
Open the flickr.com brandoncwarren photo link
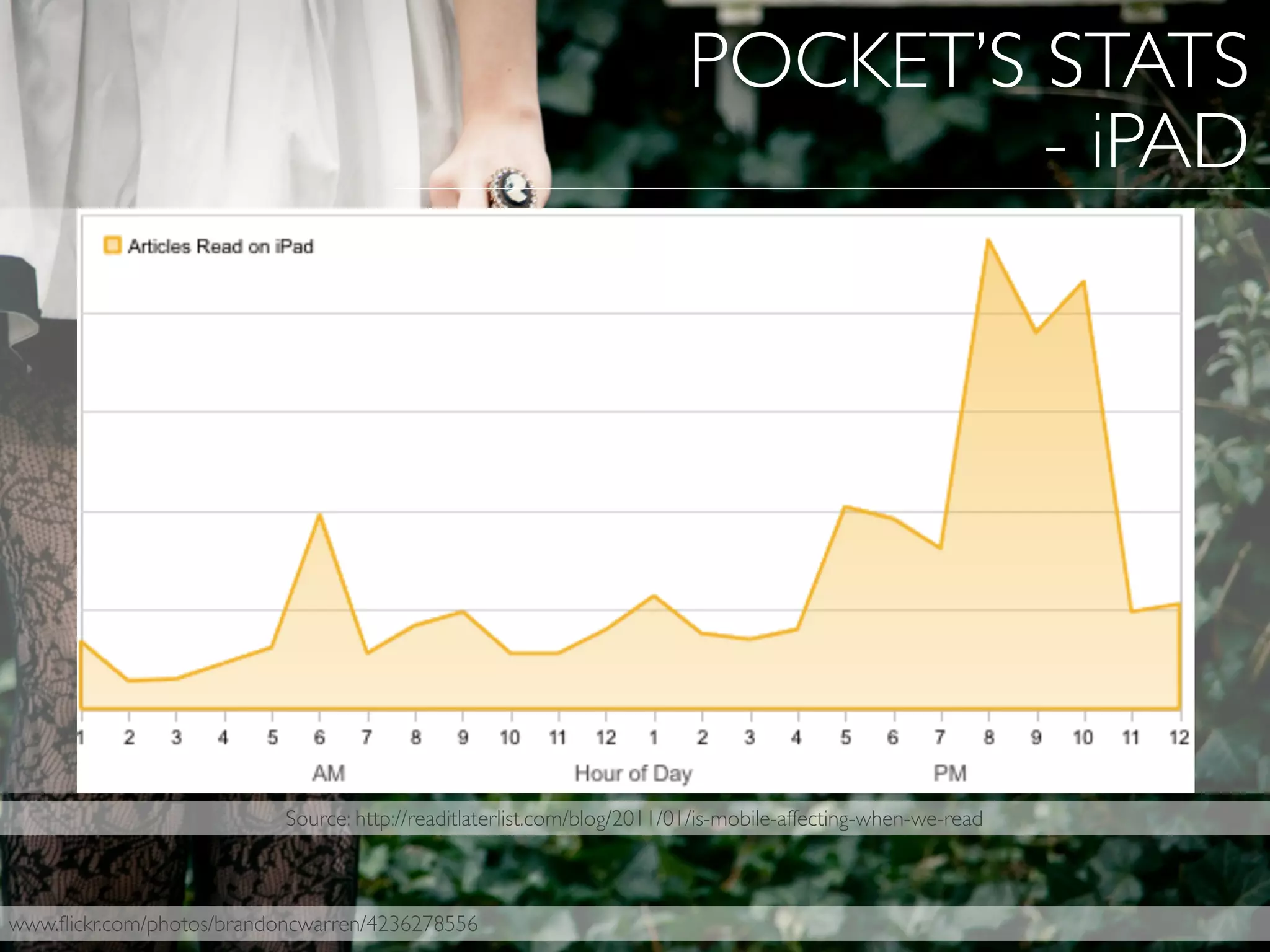pos(244,924)
